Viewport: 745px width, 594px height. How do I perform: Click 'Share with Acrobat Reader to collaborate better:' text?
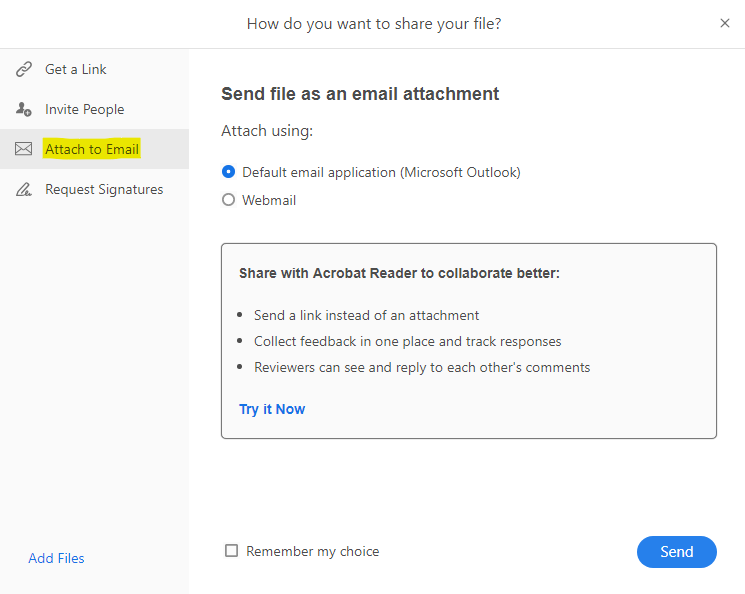click(x=400, y=273)
